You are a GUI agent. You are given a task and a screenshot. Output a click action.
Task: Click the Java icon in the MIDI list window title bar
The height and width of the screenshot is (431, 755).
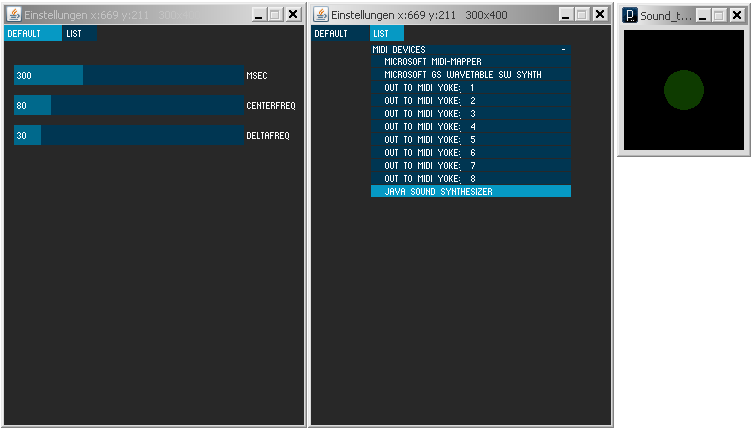[x=321, y=15]
